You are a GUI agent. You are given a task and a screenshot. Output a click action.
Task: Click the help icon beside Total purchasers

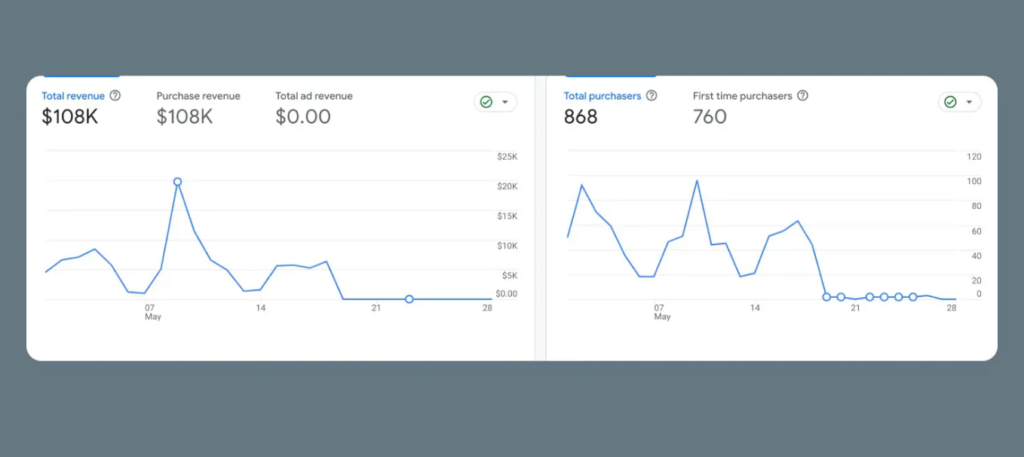[x=652, y=96]
